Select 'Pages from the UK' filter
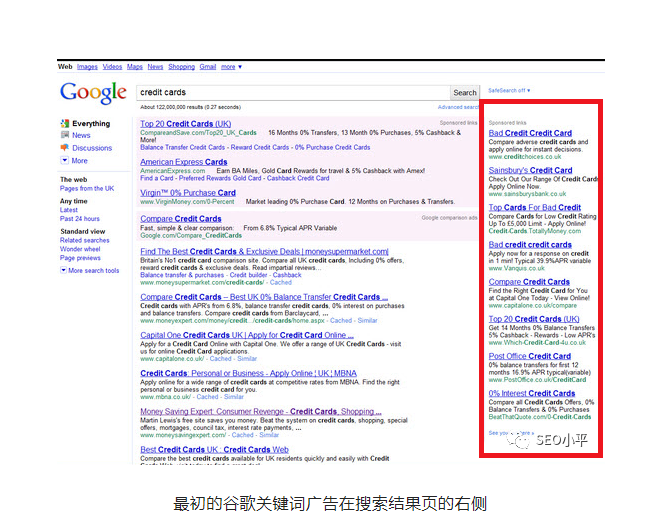 (87, 189)
